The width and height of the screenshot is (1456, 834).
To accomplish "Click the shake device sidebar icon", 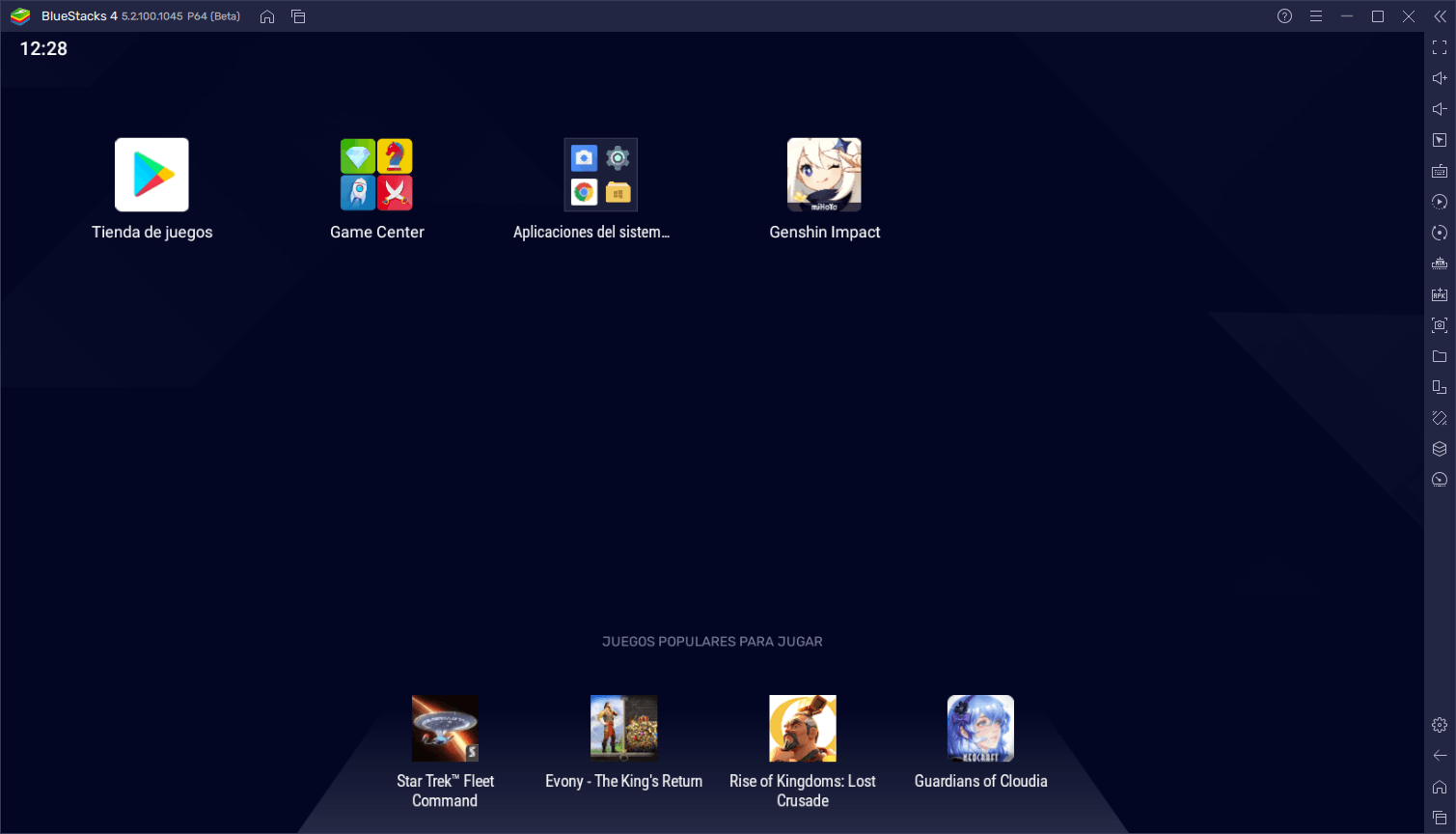I will coord(1440,418).
